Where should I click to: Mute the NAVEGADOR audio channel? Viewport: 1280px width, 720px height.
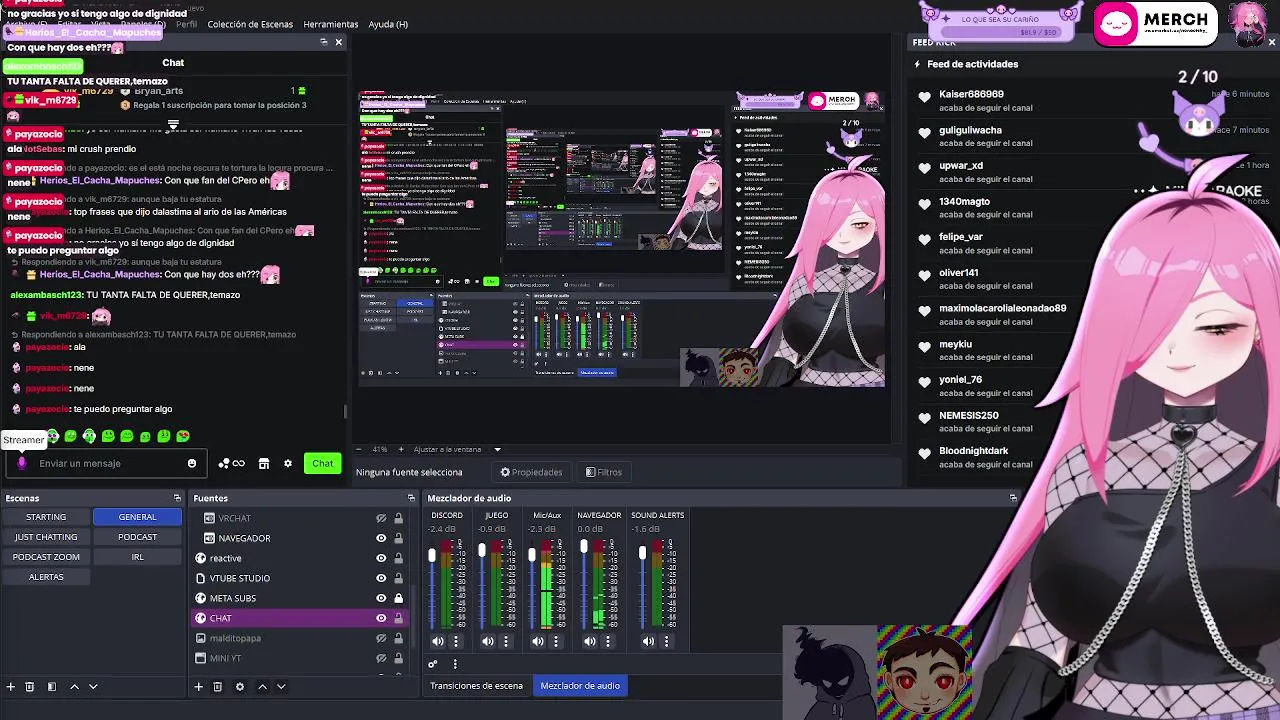[x=590, y=641]
